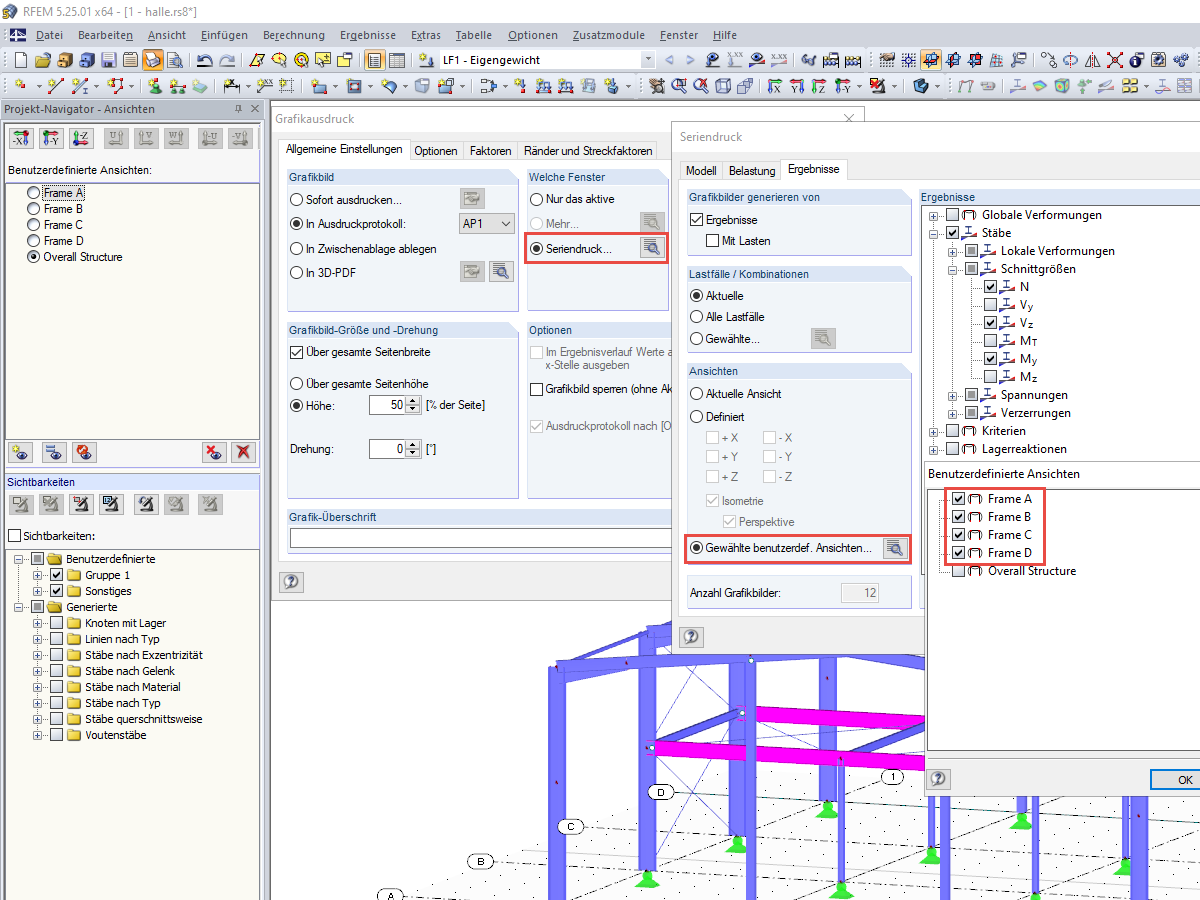Select Frame C radio in Projekt-Navigator
1200x900 pixels.
click(35, 225)
